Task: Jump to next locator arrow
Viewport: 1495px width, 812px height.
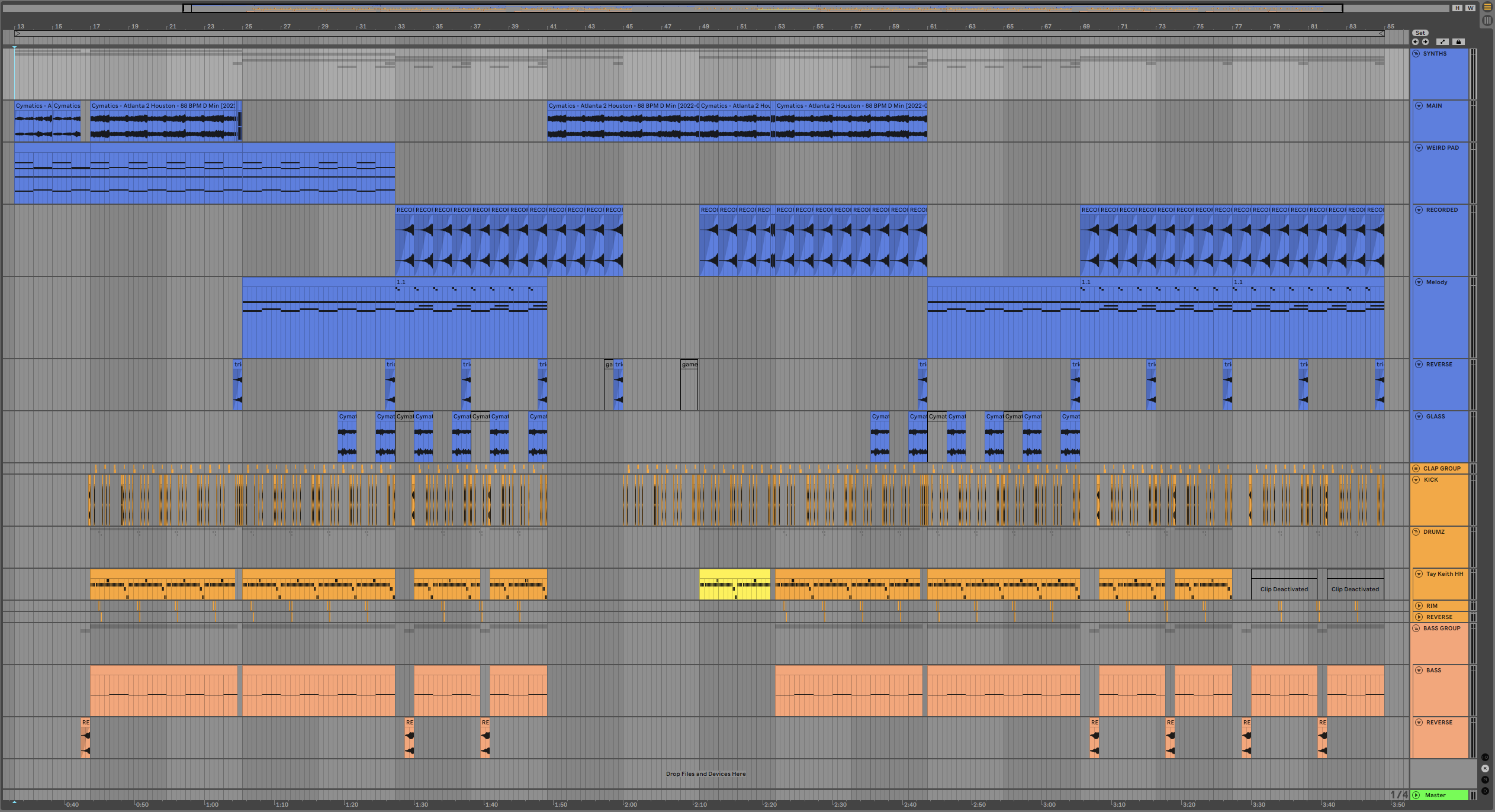Action: click(1425, 42)
